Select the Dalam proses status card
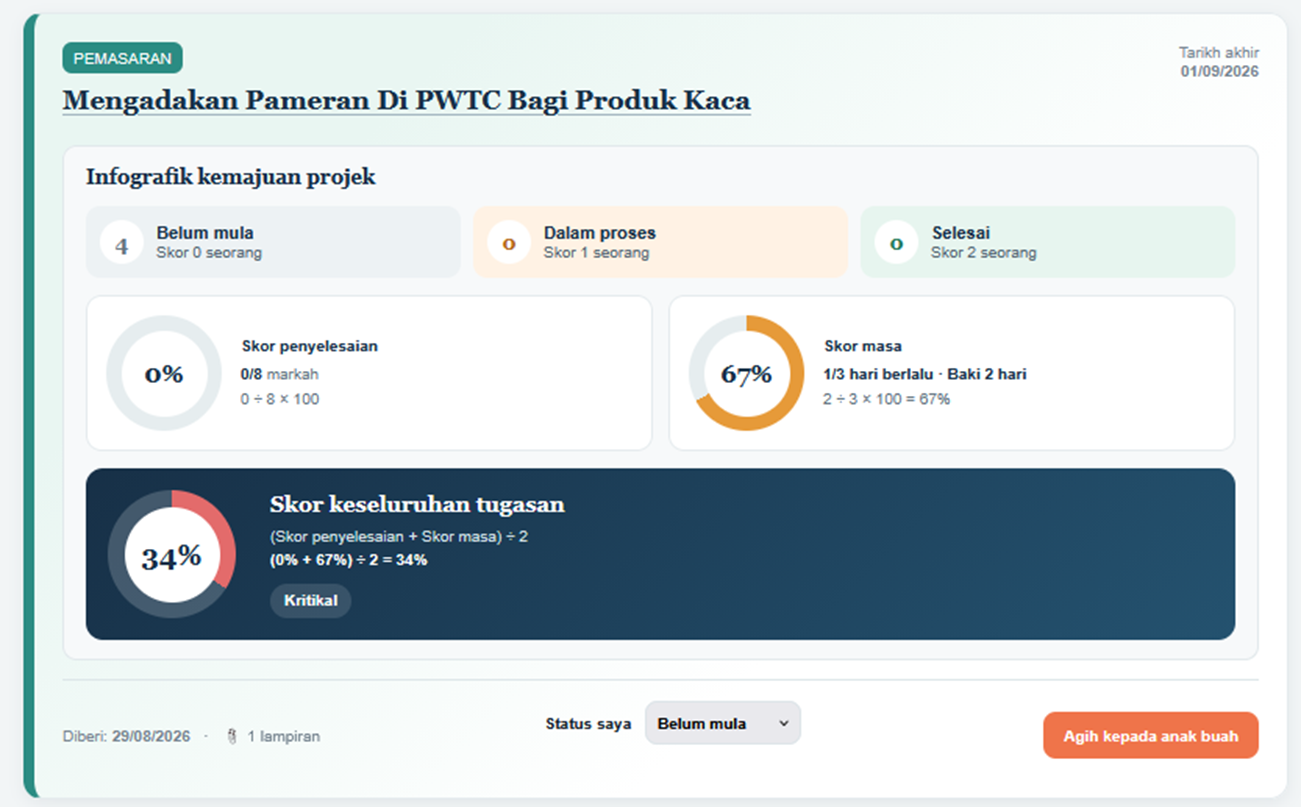The image size is (1301, 807). pos(660,242)
